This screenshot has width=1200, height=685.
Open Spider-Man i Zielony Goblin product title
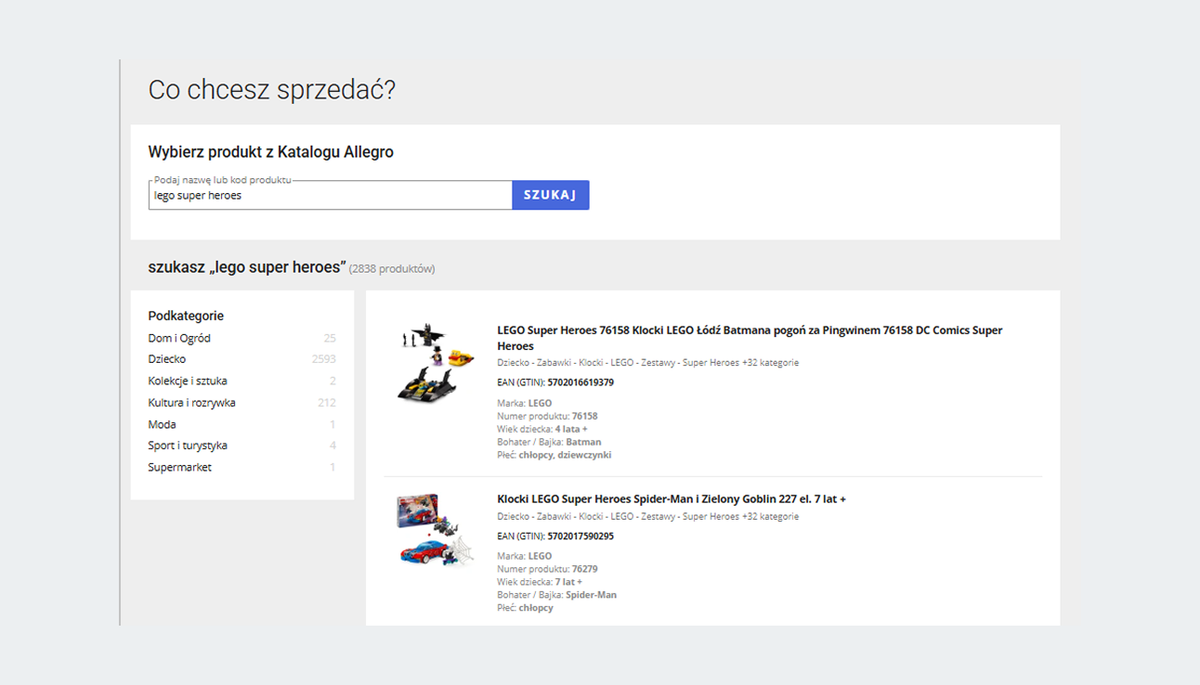click(671, 499)
